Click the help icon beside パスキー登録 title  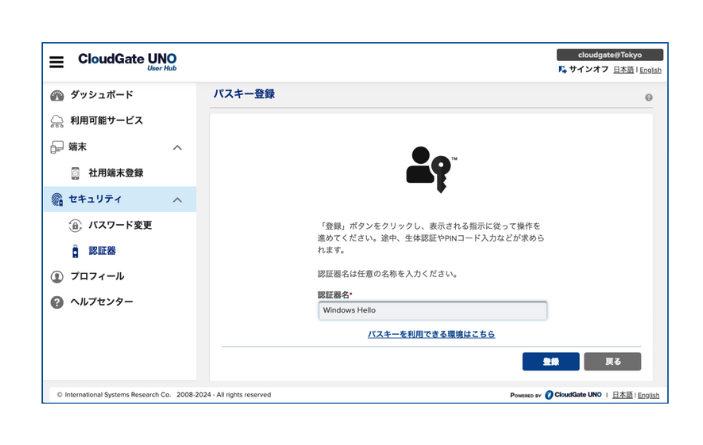point(649,97)
